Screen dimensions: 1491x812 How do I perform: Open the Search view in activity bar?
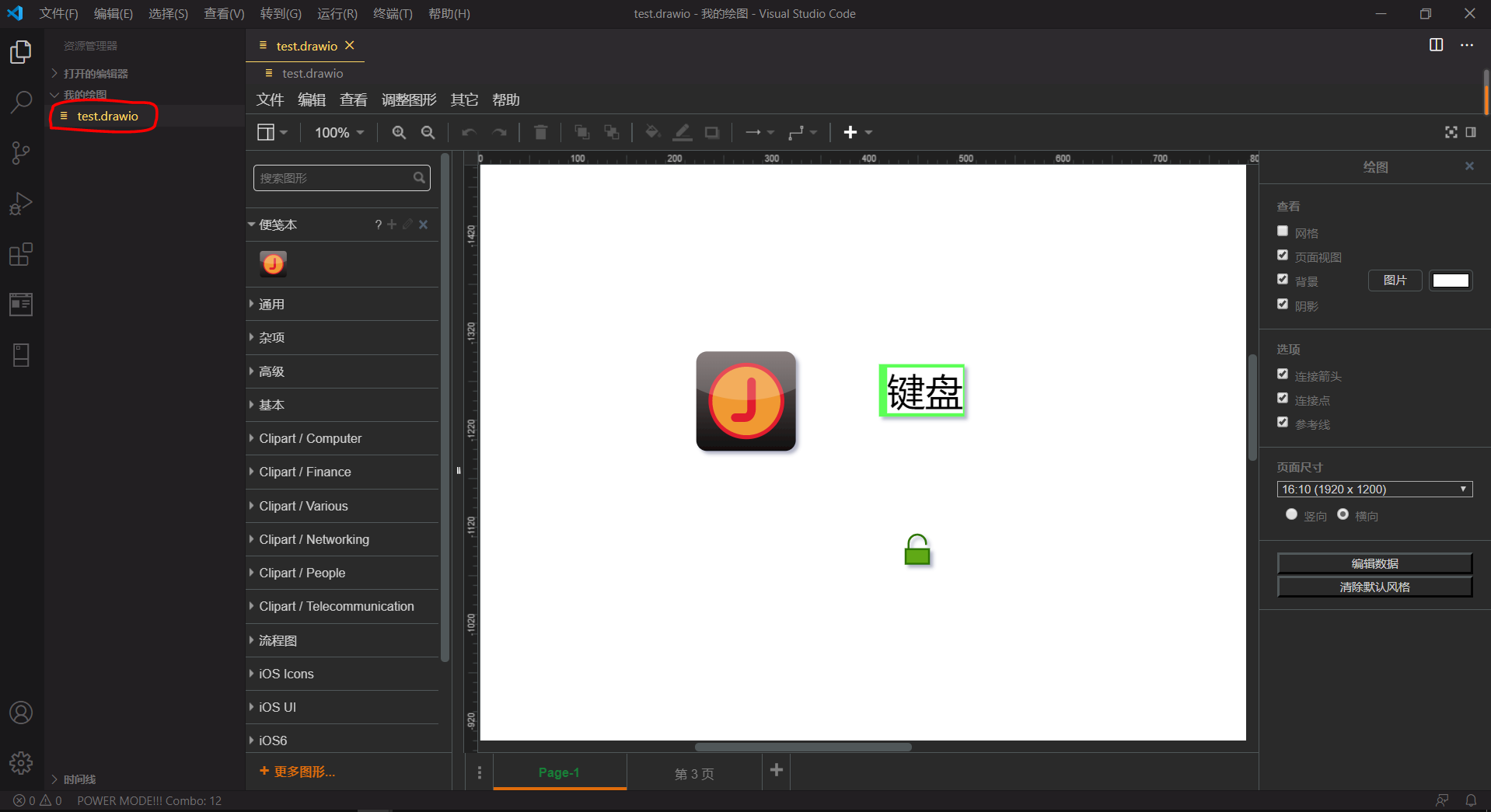[21, 102]
